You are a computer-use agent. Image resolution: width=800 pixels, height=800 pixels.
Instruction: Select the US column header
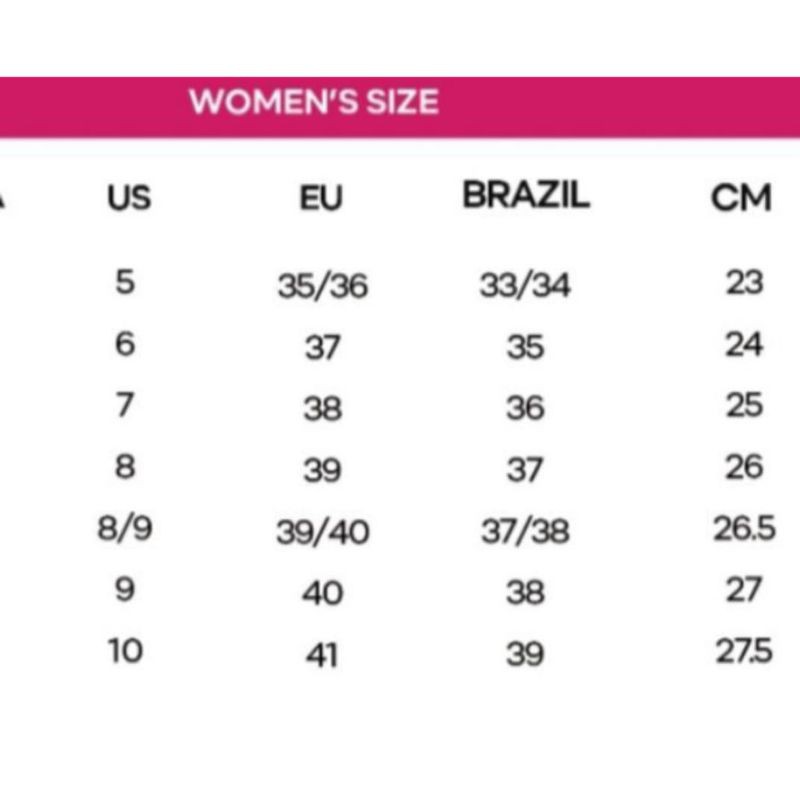pyautogui.click(x=129, y=198)
